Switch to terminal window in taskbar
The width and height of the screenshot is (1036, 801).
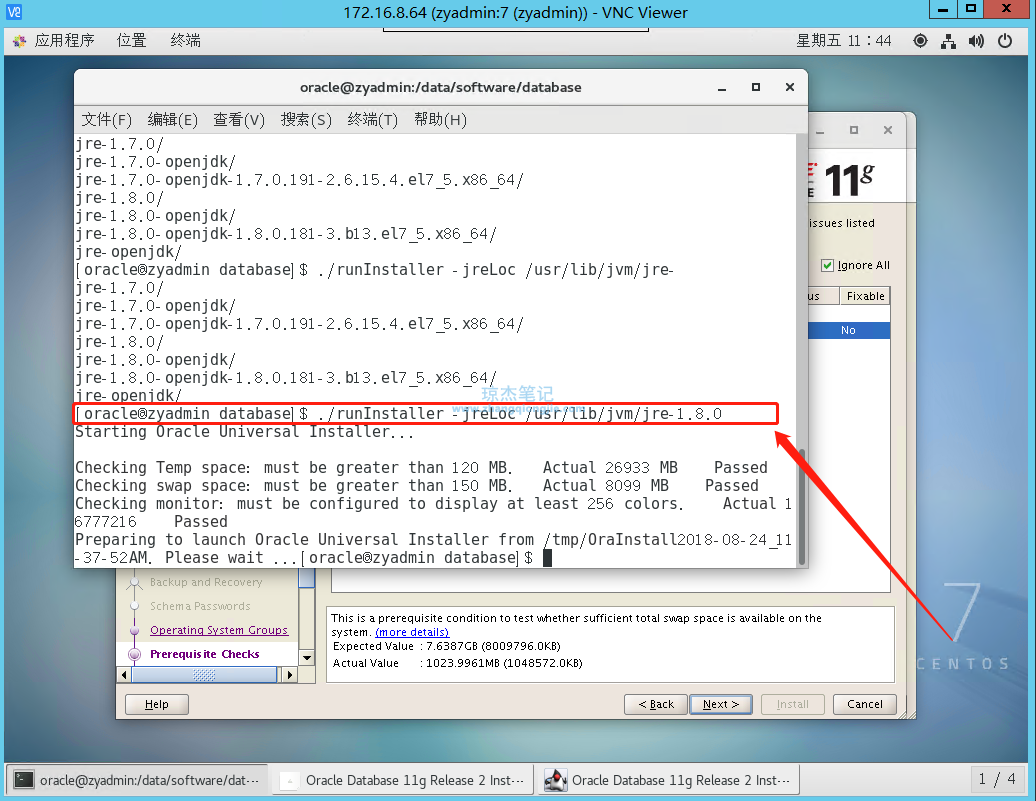pos(137,781)
